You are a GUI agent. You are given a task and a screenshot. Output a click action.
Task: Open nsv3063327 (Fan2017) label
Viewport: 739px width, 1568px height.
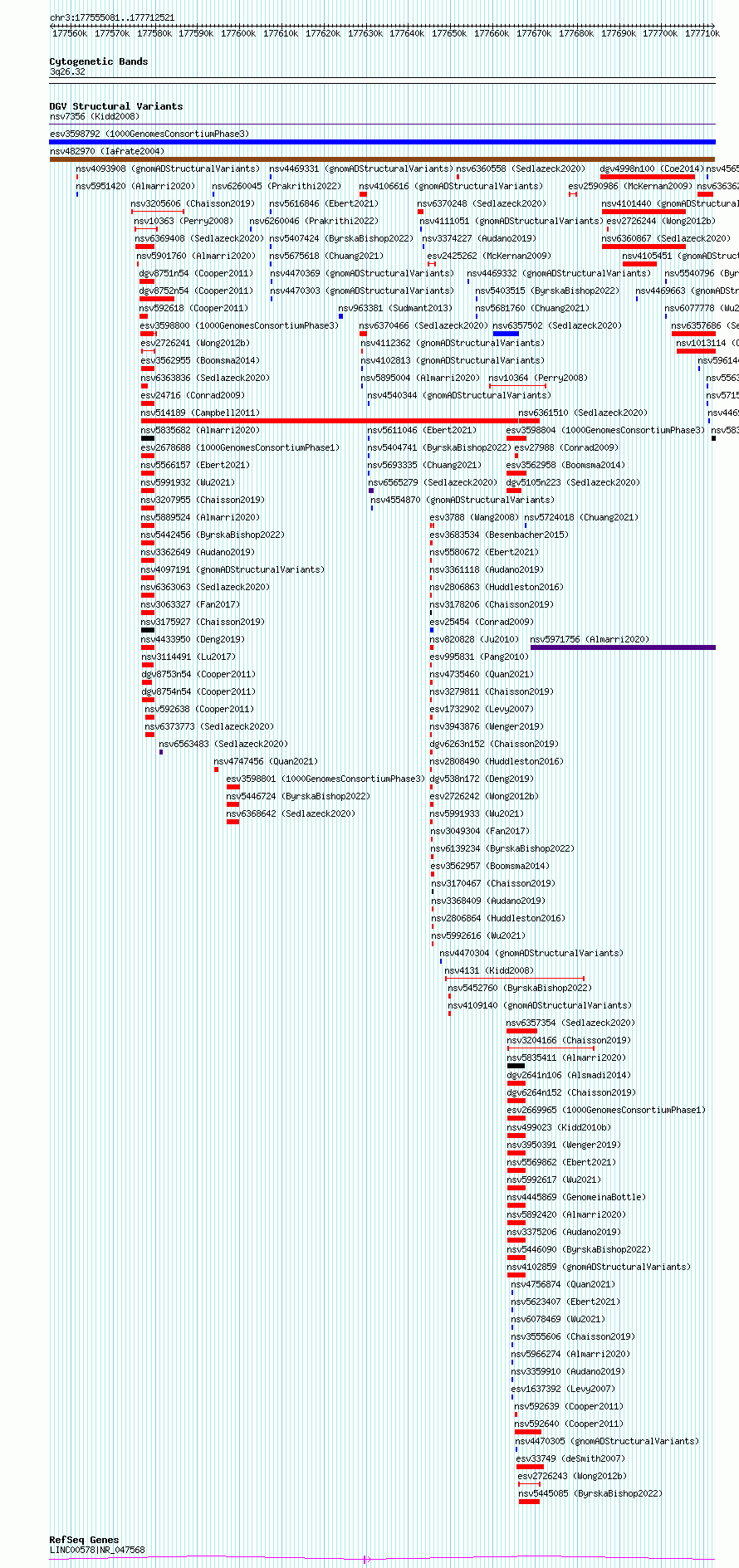tap(190, 604)
